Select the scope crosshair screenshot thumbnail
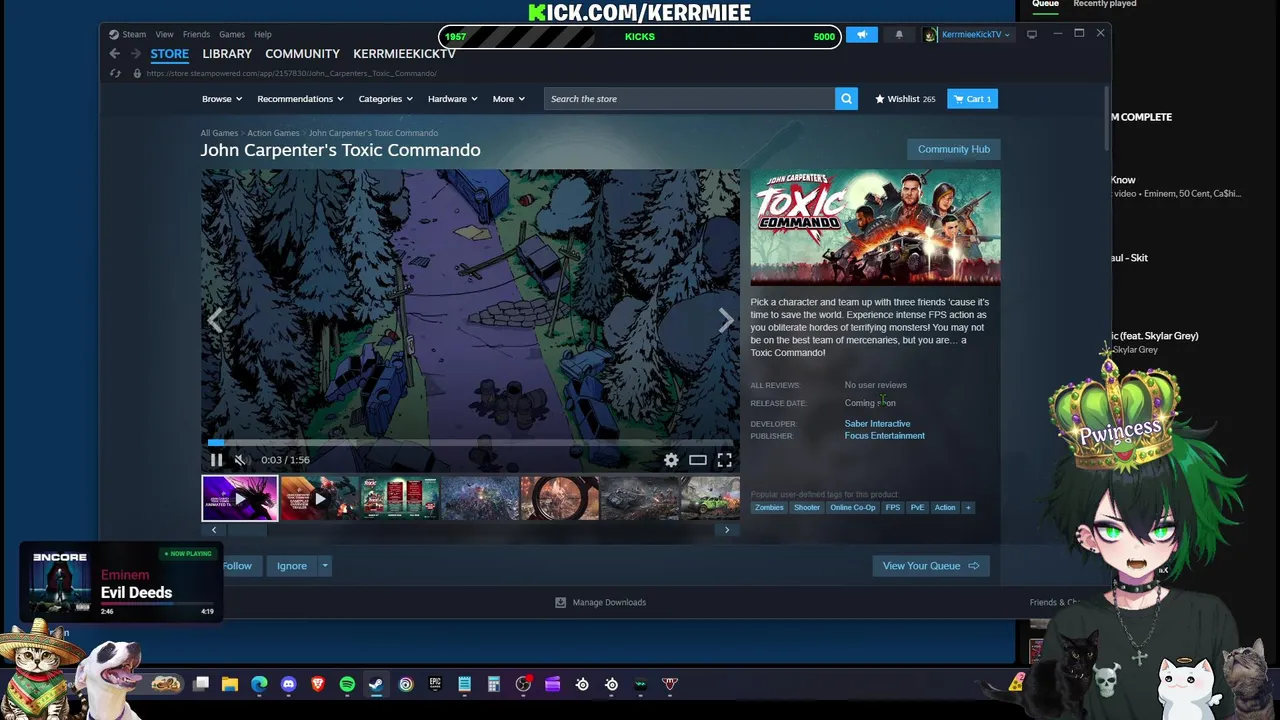 coord(560,498)
